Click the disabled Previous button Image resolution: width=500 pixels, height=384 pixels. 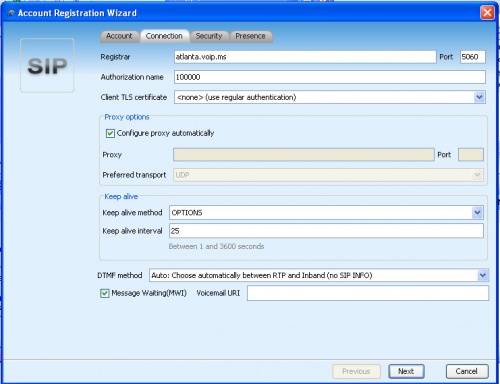(x=356, y=371)
